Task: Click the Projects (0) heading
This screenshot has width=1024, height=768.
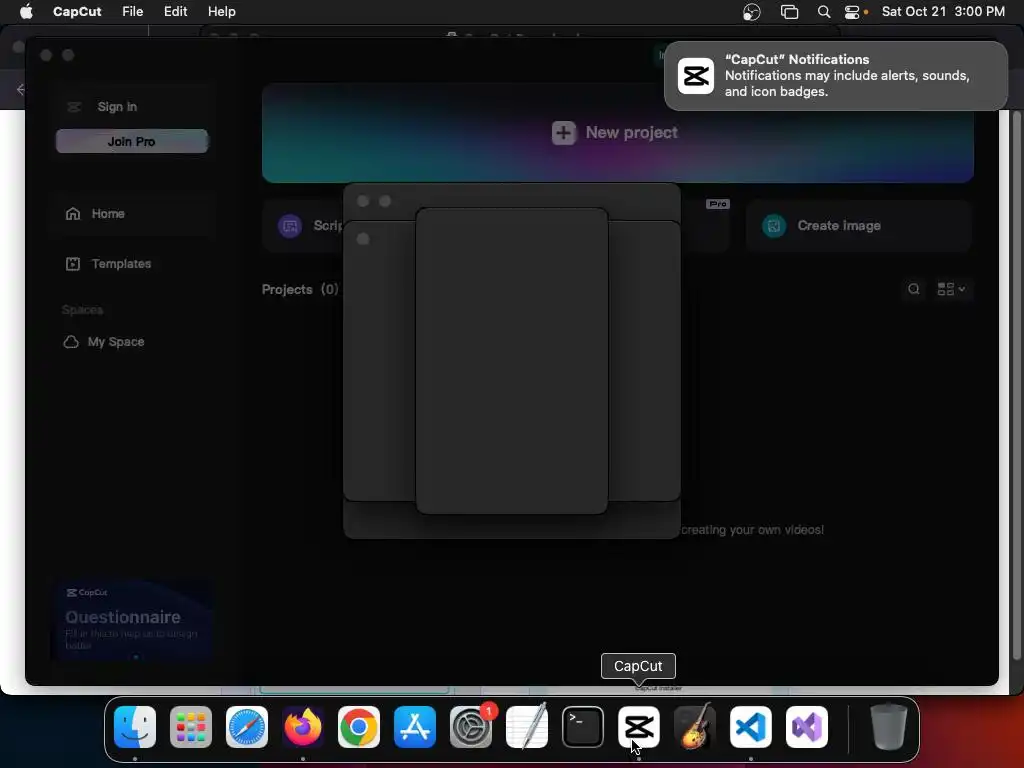Action: tap(300, 289)
